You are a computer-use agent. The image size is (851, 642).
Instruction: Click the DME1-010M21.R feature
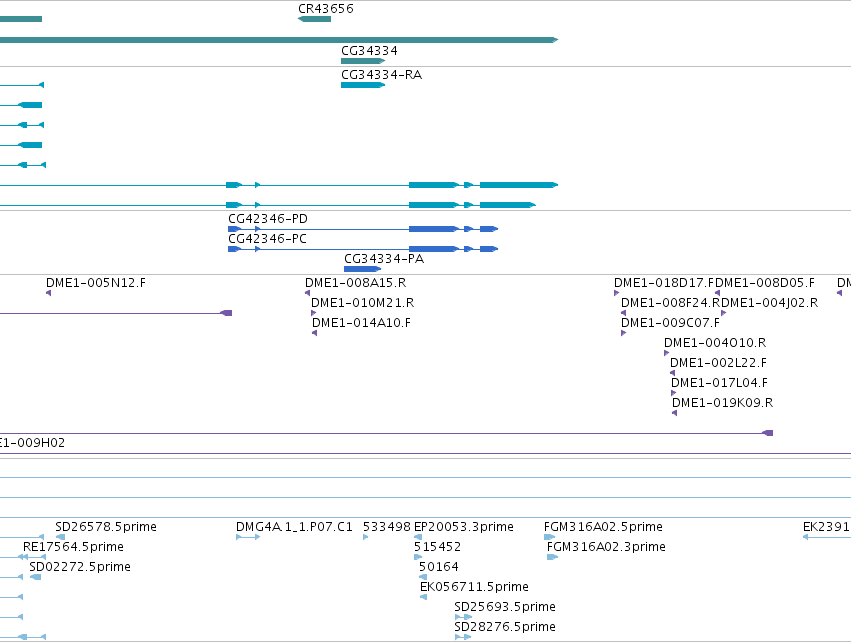(314, 313)
